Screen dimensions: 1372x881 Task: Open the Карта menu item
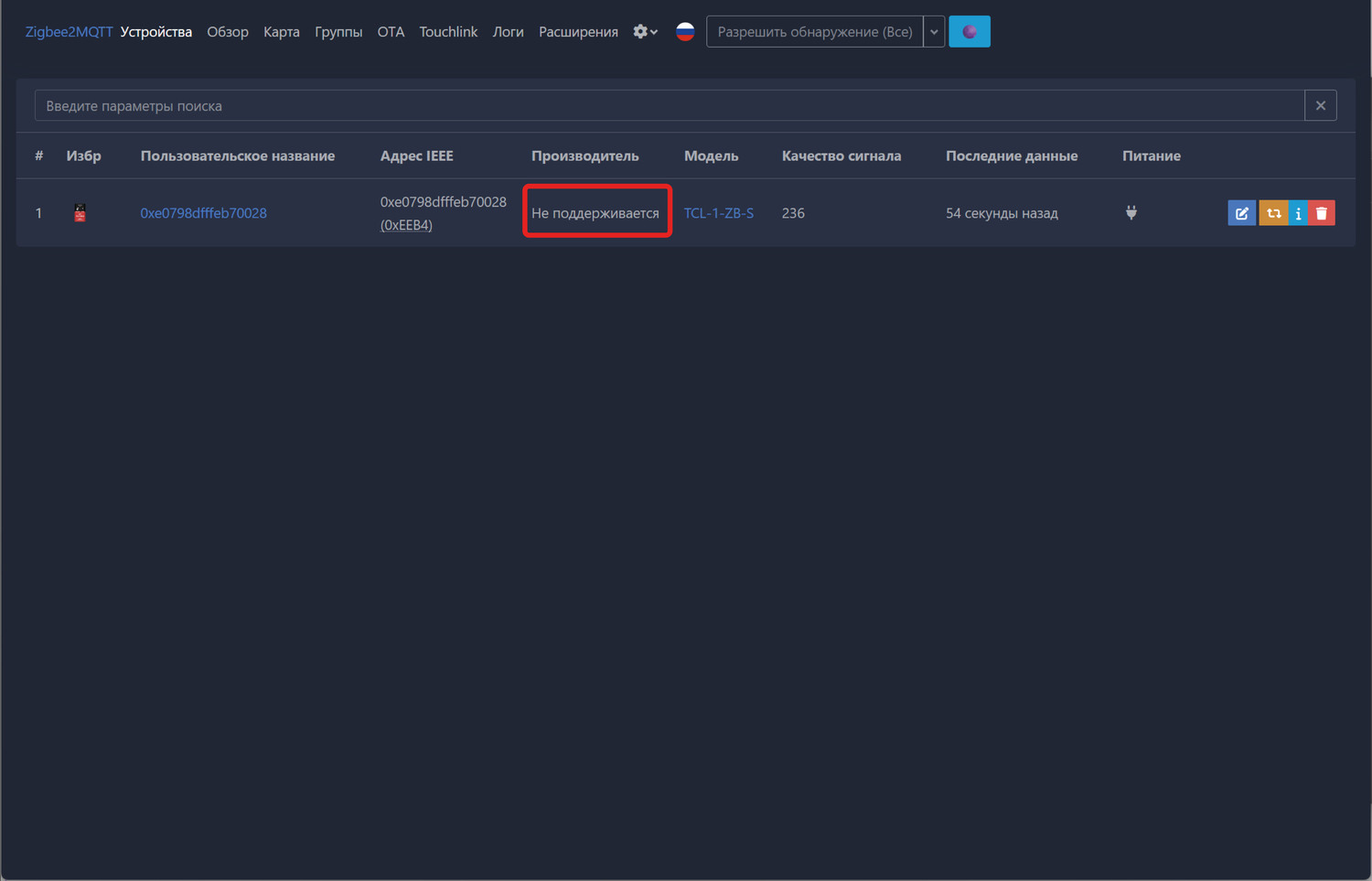[x=282, y=32]
